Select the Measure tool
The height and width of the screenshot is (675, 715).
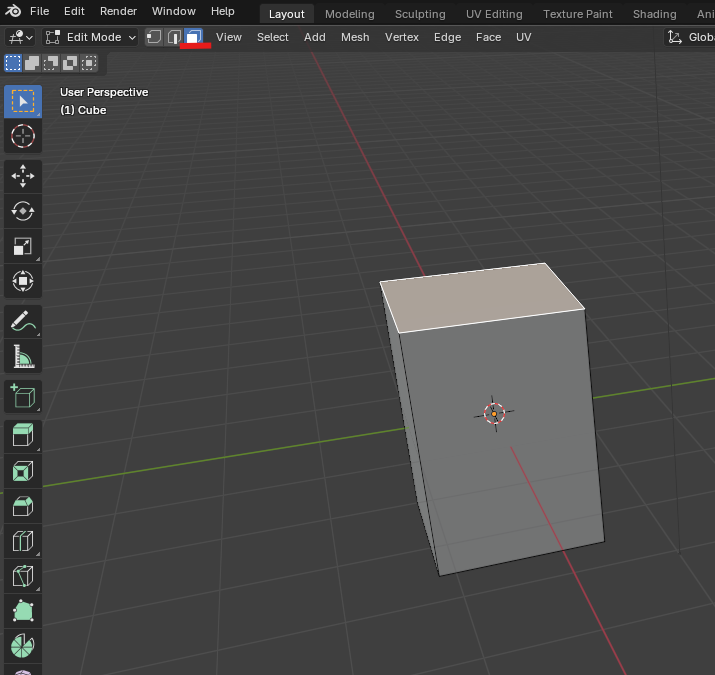click(x=23, y=356)
